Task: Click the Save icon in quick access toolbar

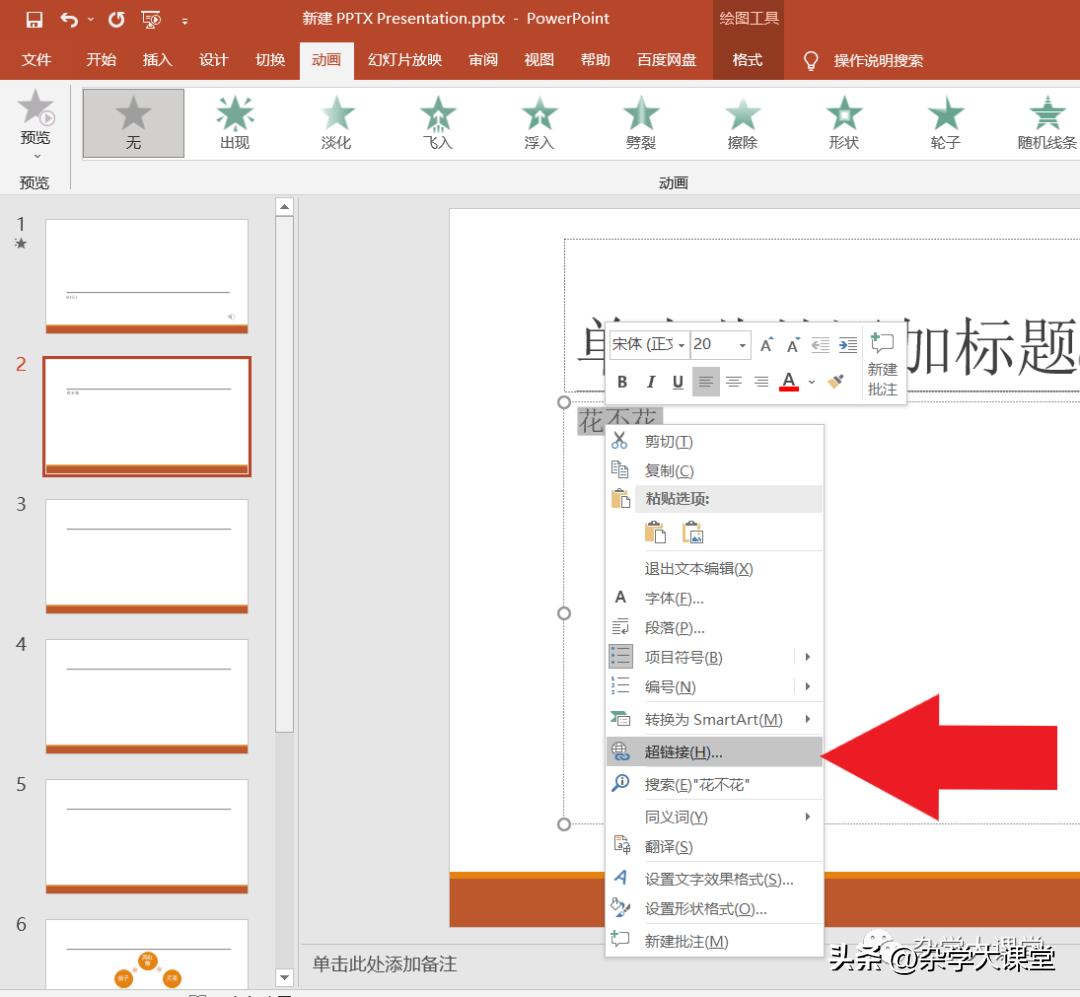Action: coord(34,18)
